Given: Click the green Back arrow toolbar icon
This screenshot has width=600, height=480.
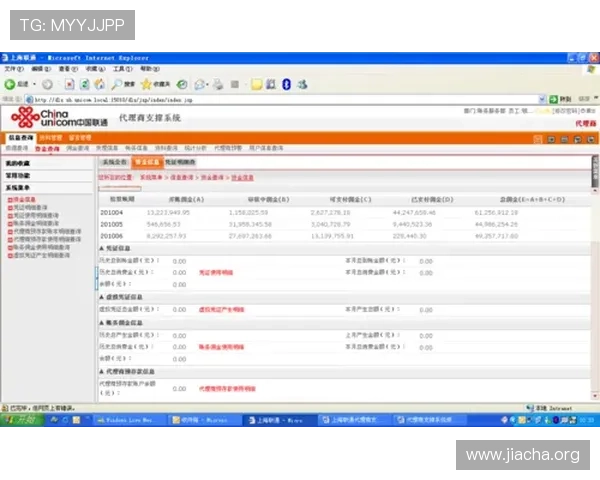Looking at the screenshot, I should [x=10, y=84].
